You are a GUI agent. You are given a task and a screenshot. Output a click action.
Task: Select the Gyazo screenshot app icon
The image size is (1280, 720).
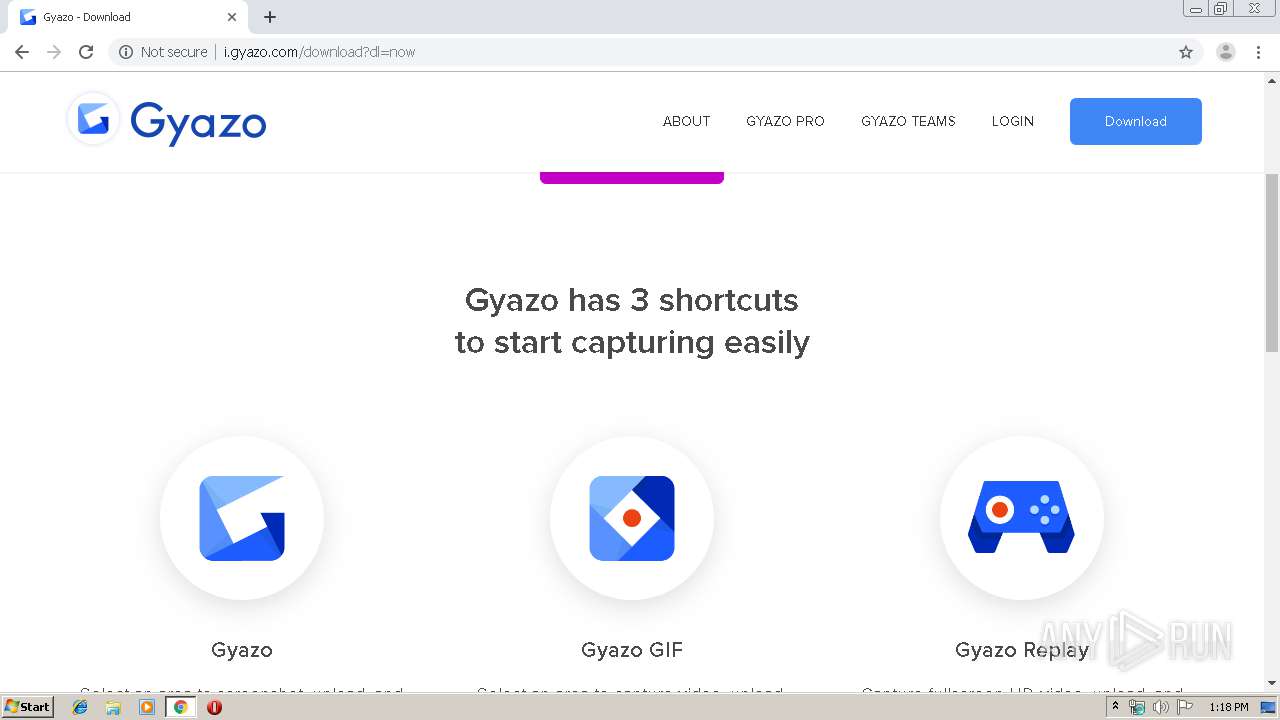coord(242,518)
